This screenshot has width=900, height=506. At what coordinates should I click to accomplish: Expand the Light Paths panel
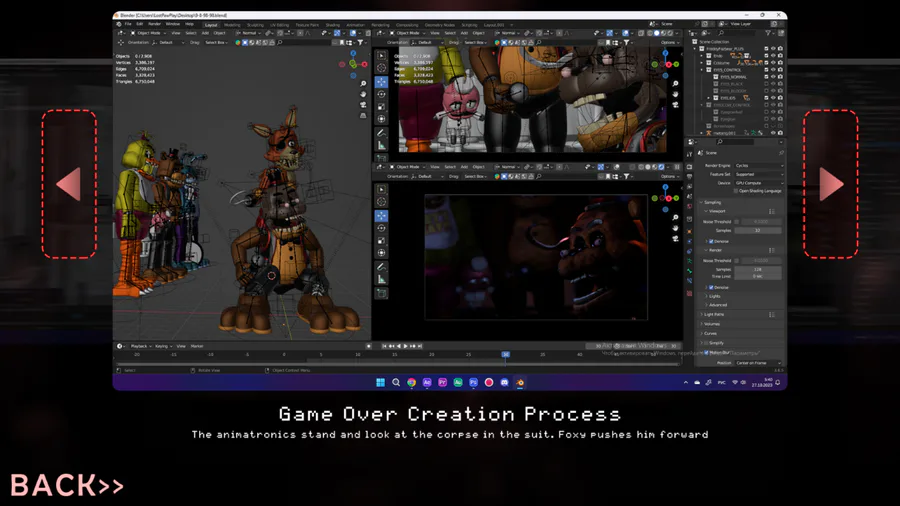pyautogui.click(x=712, y=314)
